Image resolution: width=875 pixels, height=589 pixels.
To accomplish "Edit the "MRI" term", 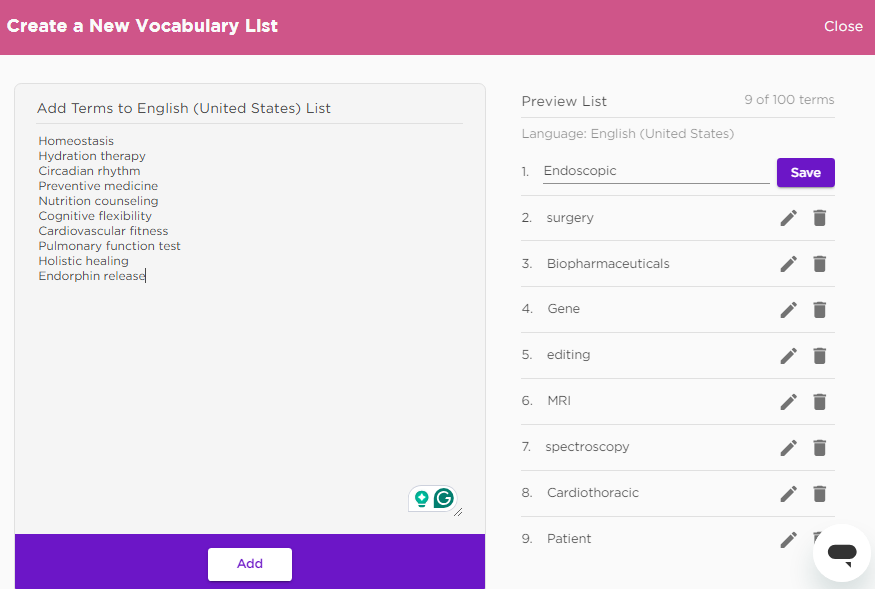I will click(x=789, y=402).
